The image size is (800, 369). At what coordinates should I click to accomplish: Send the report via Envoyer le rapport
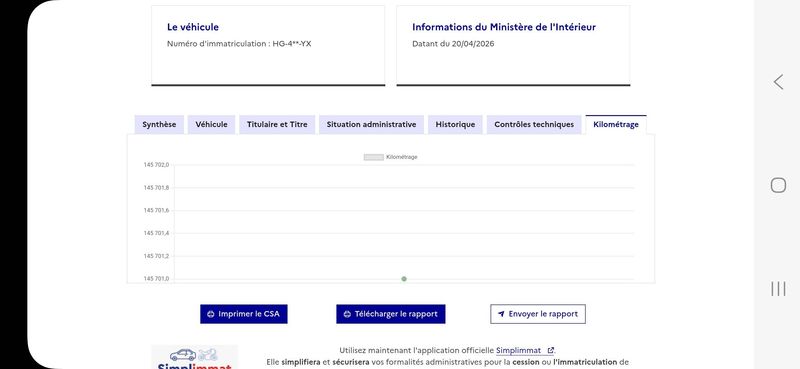coord(538,314)
